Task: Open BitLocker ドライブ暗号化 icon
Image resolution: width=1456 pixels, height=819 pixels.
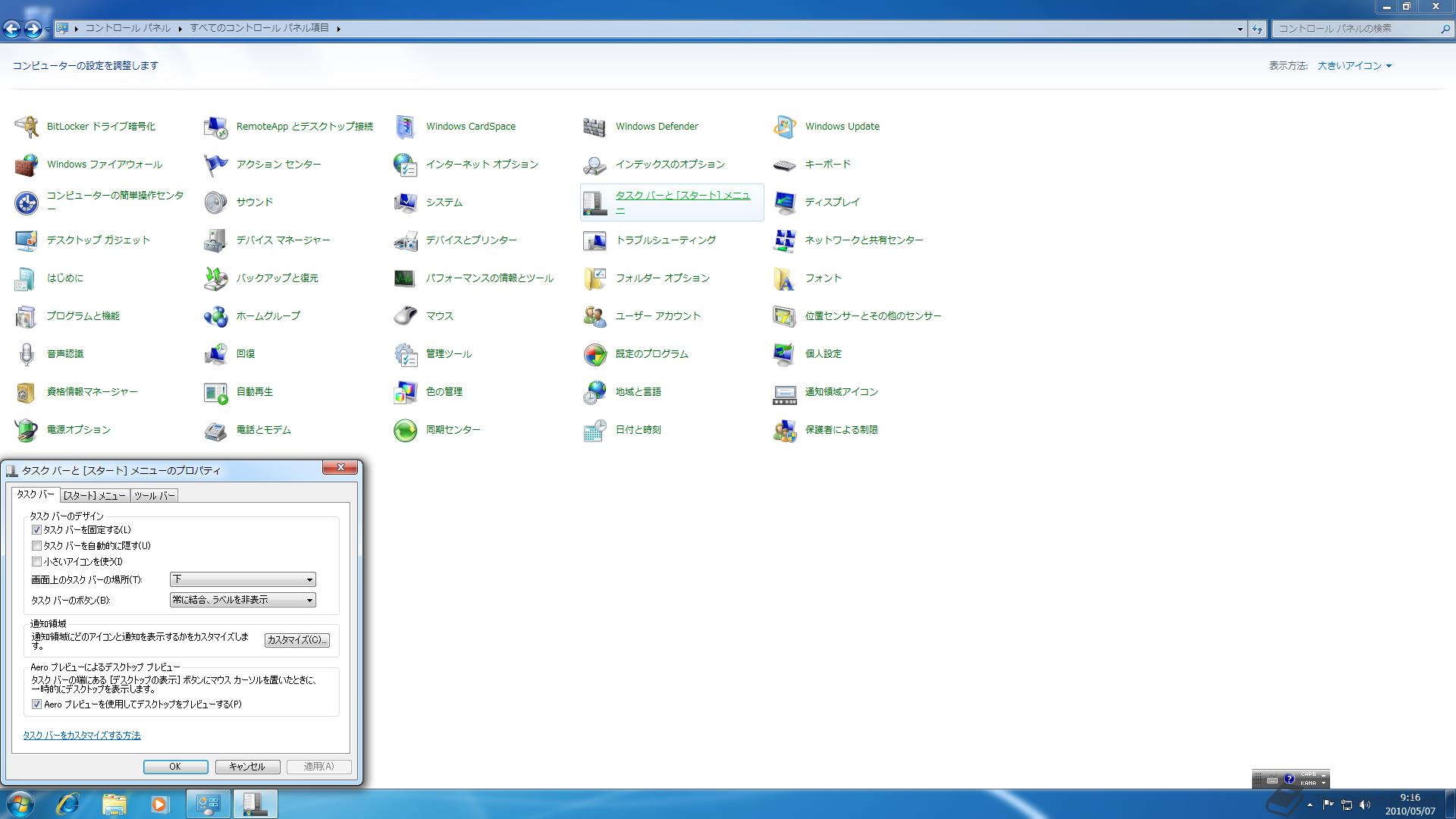Action: click(x=27, y=127)
